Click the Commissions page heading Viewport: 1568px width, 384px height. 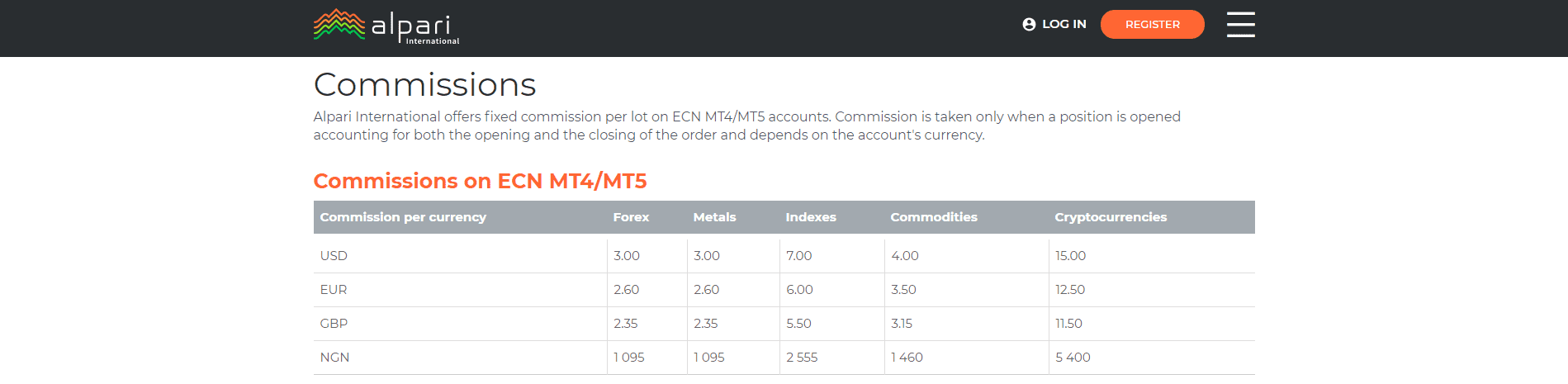[424, 85]
